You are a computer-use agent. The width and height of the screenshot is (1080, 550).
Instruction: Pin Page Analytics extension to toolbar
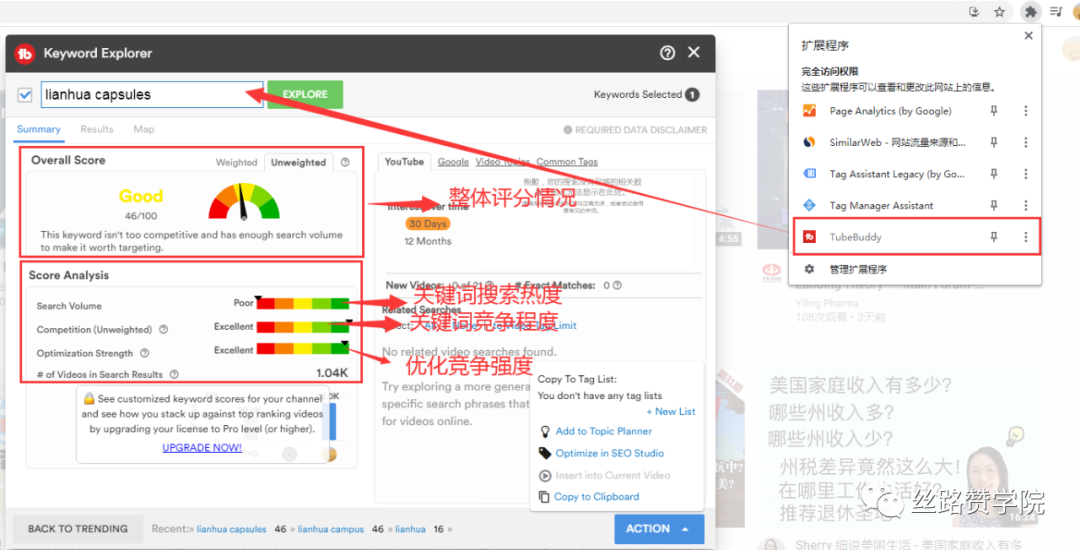[x=993, y=111]
